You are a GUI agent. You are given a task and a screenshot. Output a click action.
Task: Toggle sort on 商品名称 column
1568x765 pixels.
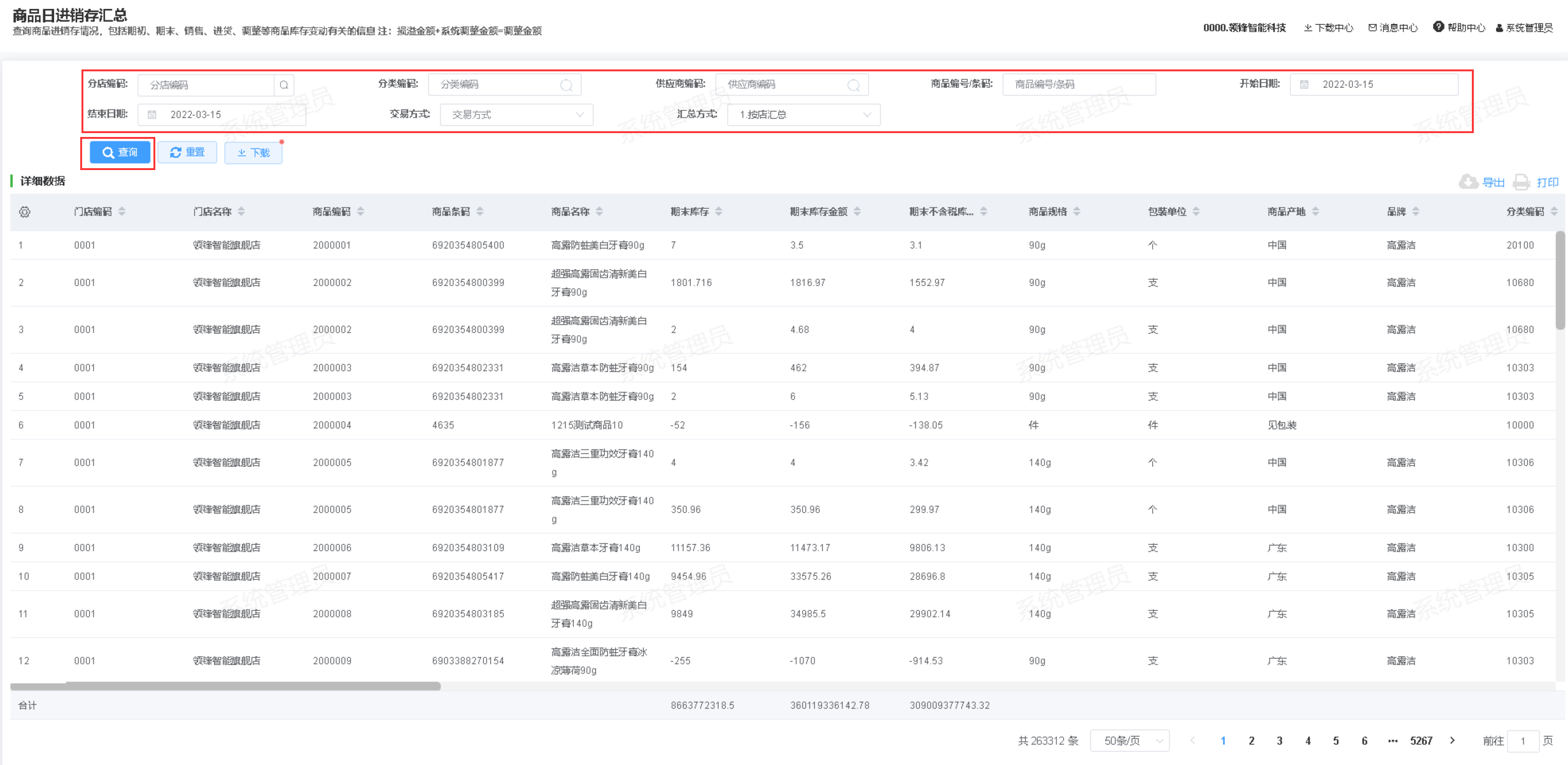click(x=599, y=211)
